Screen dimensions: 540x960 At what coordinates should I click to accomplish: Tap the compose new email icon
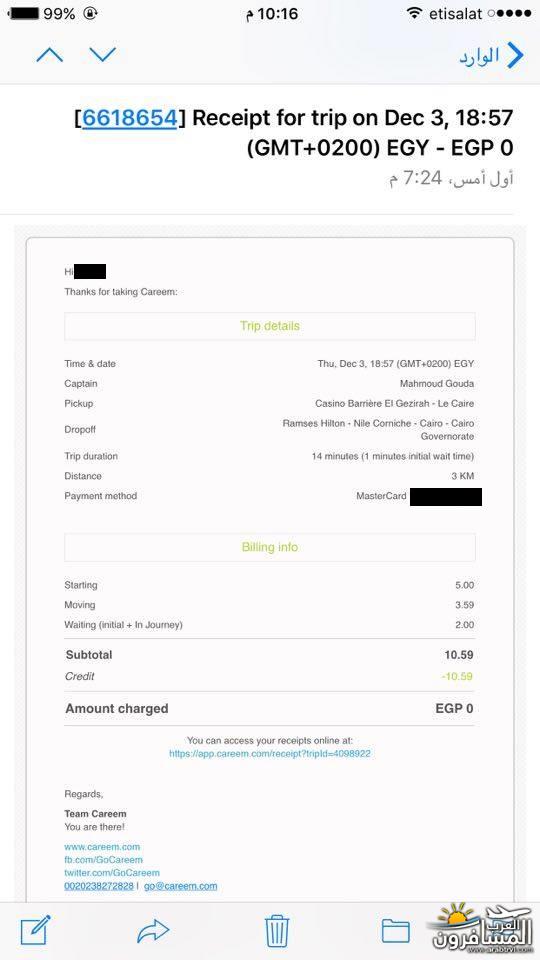click(x=36, y=930)
